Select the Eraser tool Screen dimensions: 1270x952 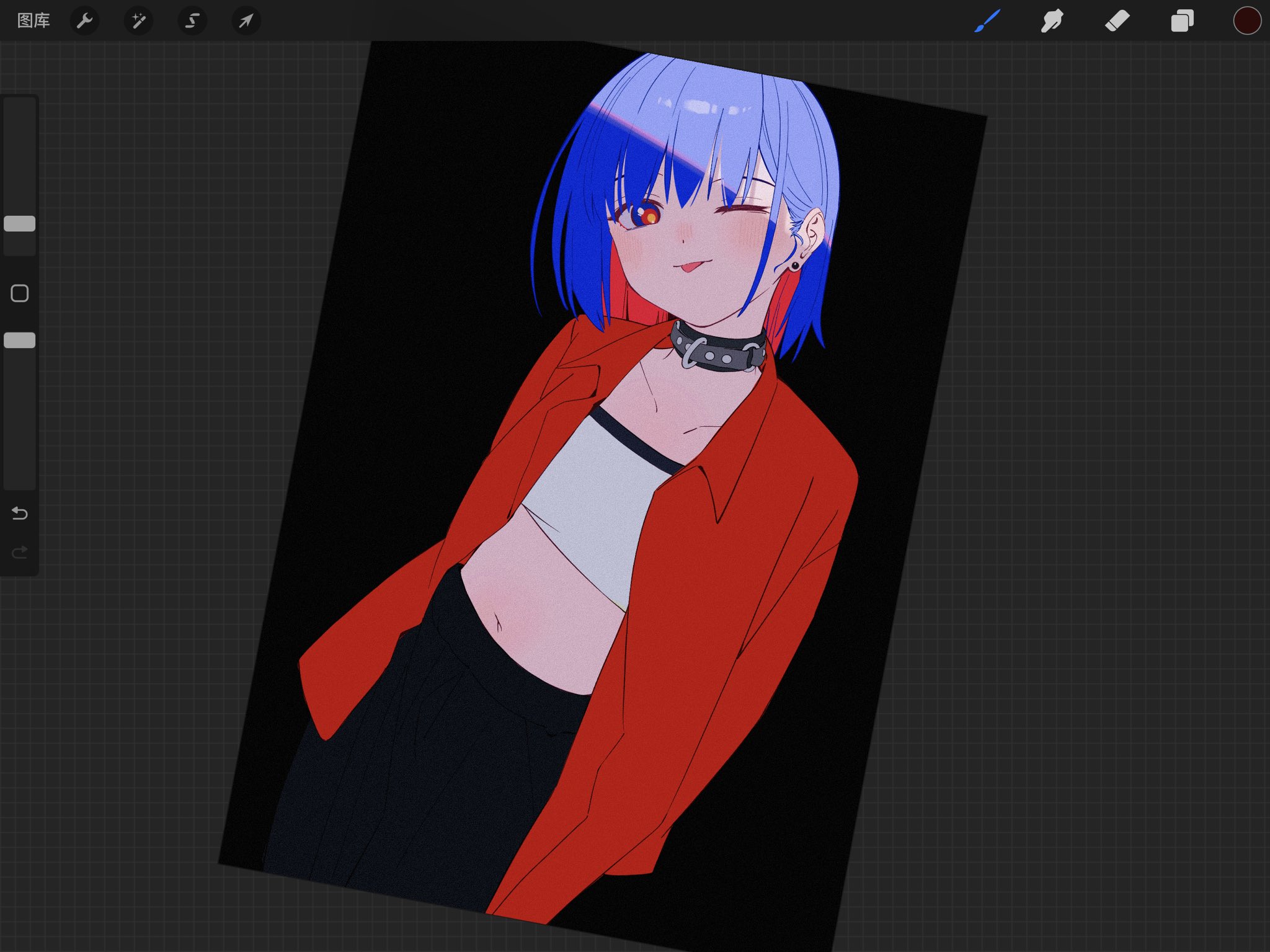pos(1117,20)
